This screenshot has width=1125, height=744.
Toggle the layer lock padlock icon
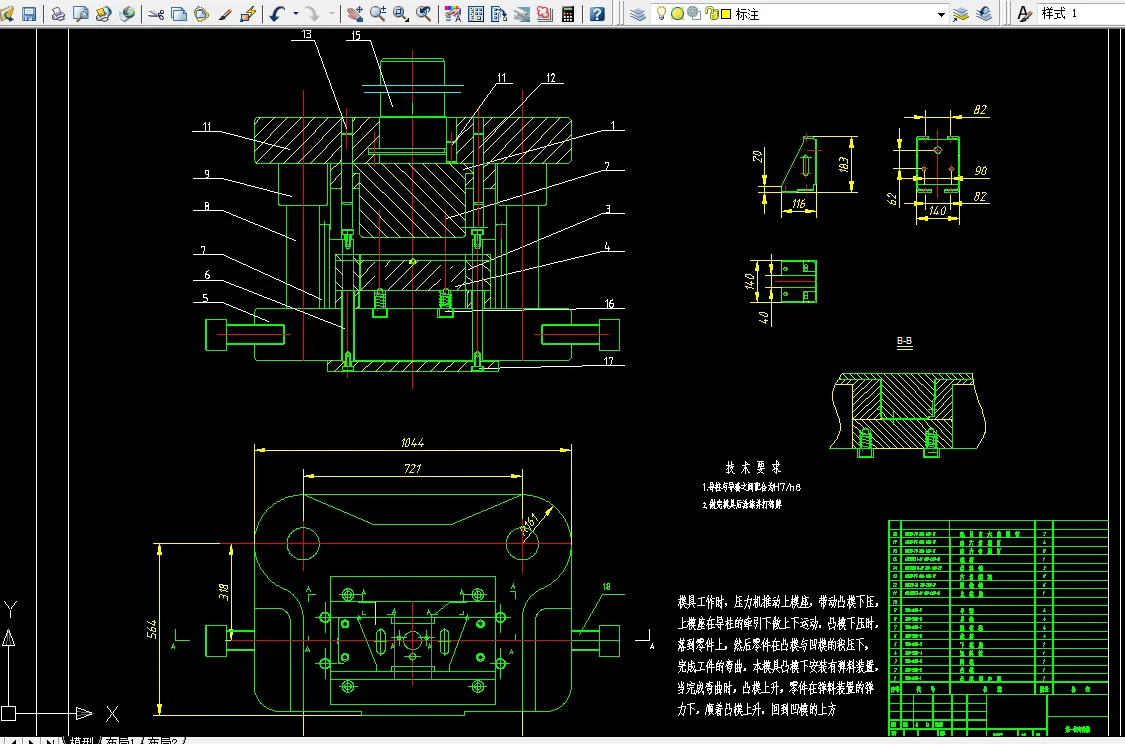tap(710, 14)
